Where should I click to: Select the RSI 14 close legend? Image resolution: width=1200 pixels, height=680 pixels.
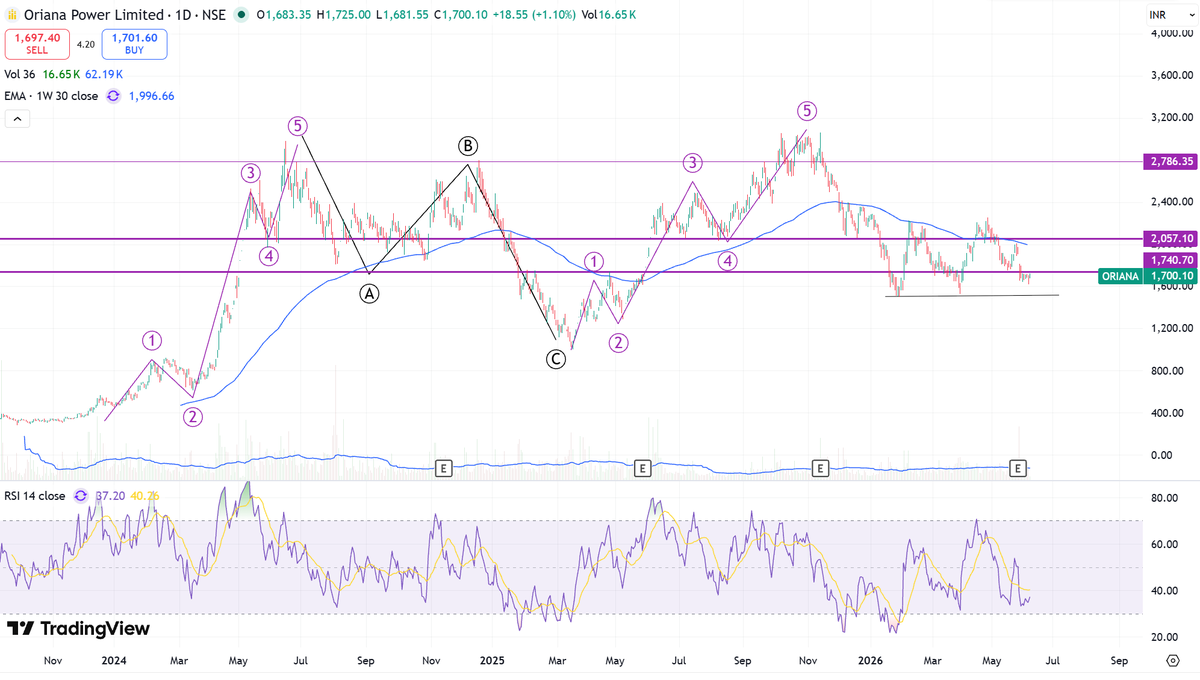pyautogui.click(x=35, y=495)
